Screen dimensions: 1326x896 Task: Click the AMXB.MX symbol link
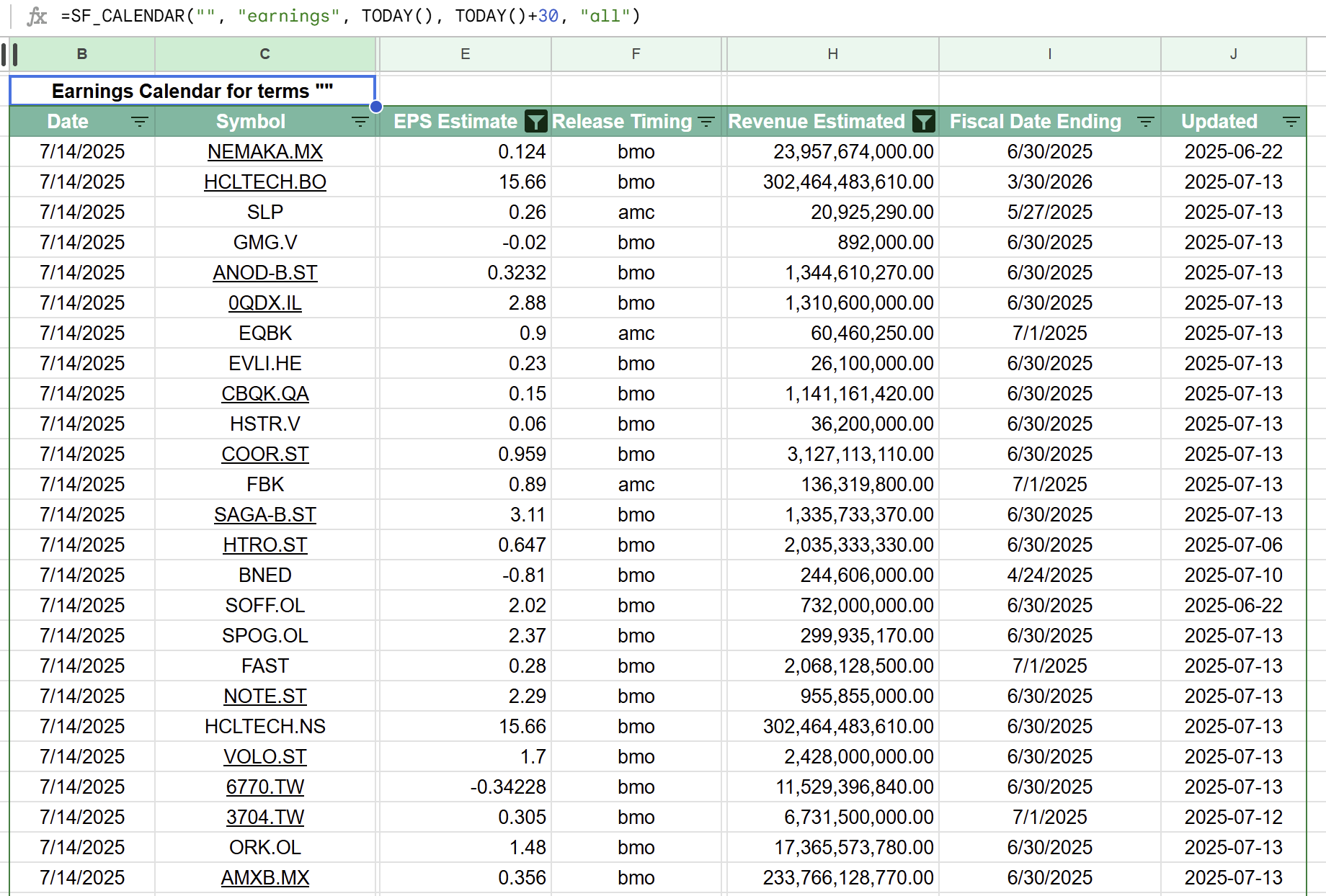pyautogui.click(x=264, y=877)
